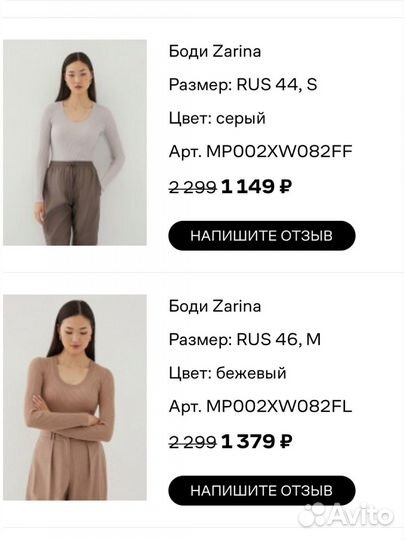Click the color label серый
The image size is (405, 540).
click(241, 118)
